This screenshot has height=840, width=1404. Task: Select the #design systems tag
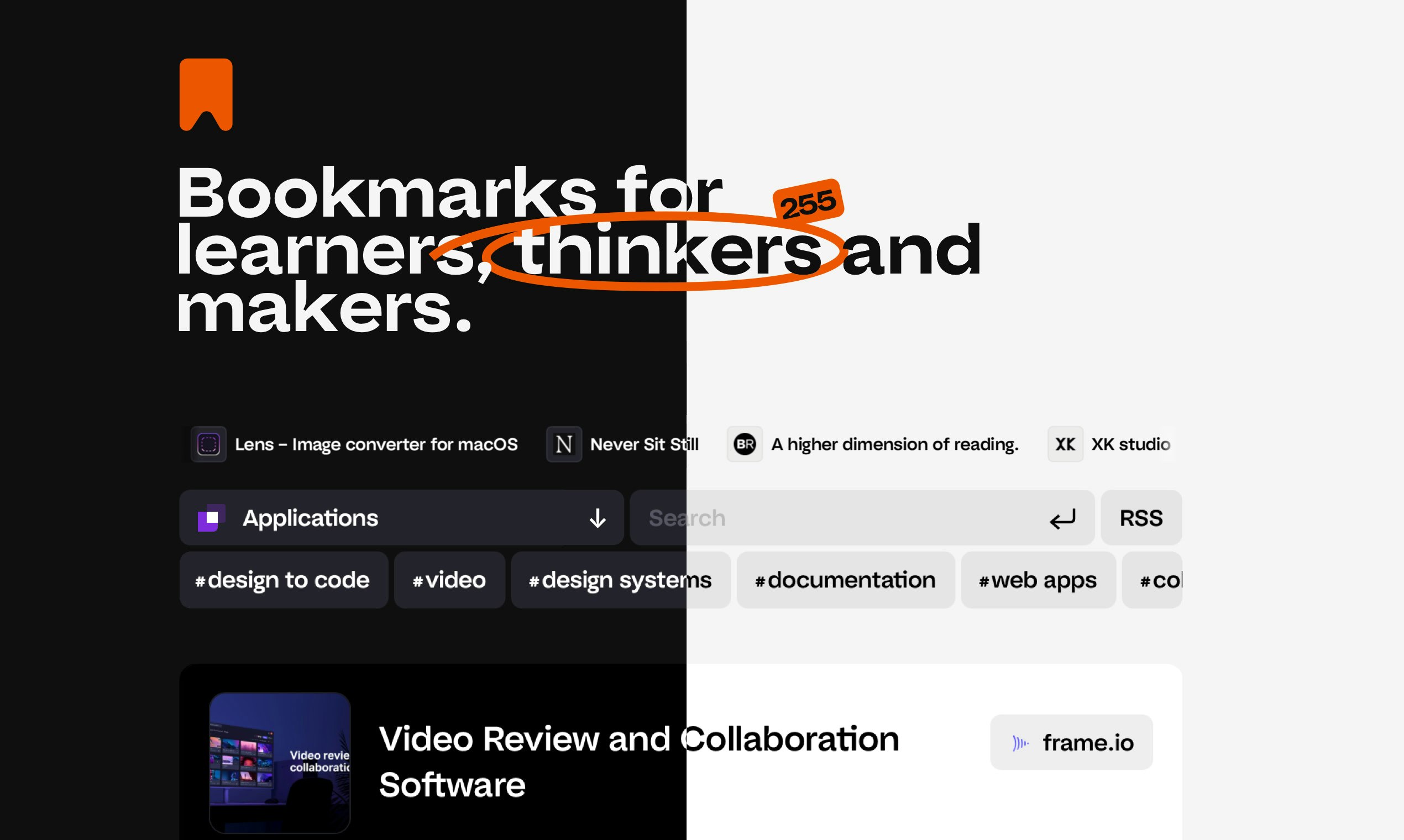[x=620, y=580]
